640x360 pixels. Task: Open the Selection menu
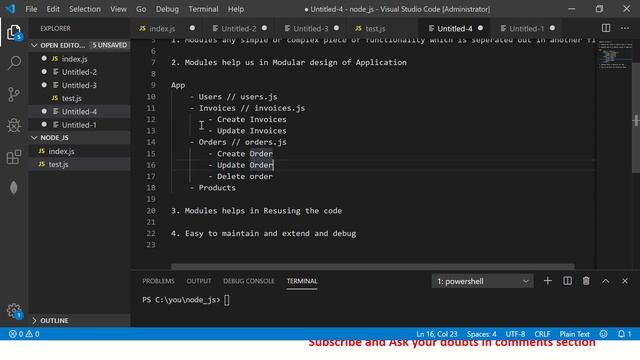point(84,9)
